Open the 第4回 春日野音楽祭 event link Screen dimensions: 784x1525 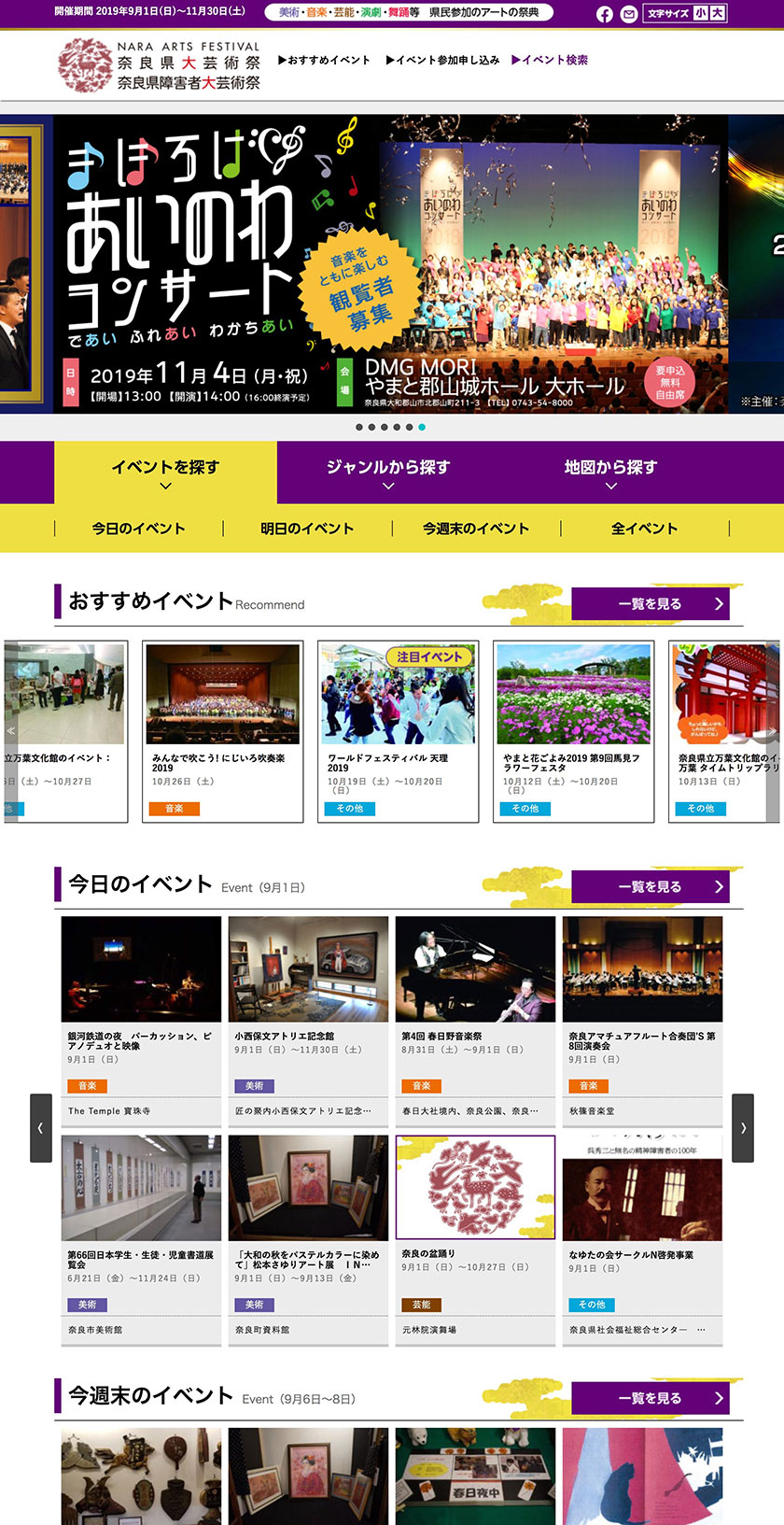click(x=442, y=1037)
